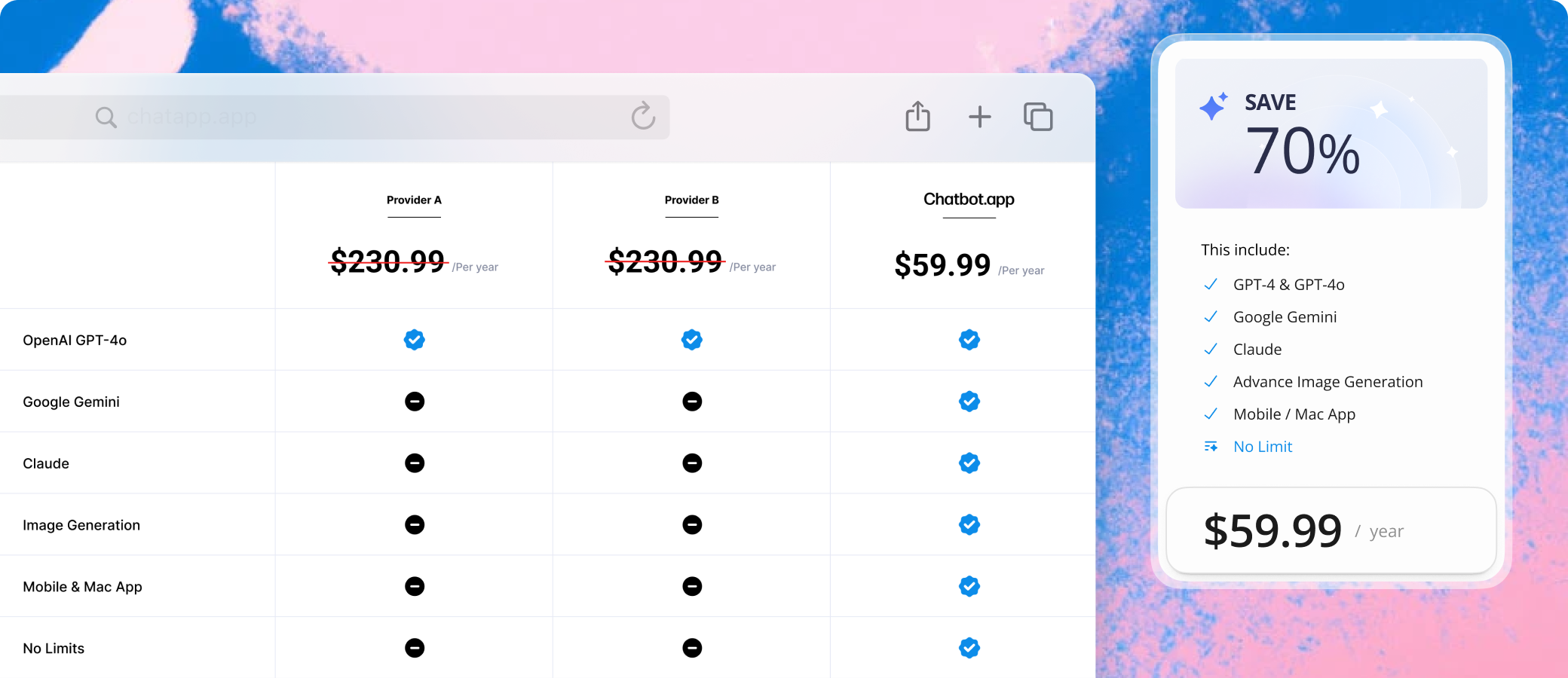Click the No Limit link
The height and width of the screenshot is (678, 1568).
(x=1263, y=447)
